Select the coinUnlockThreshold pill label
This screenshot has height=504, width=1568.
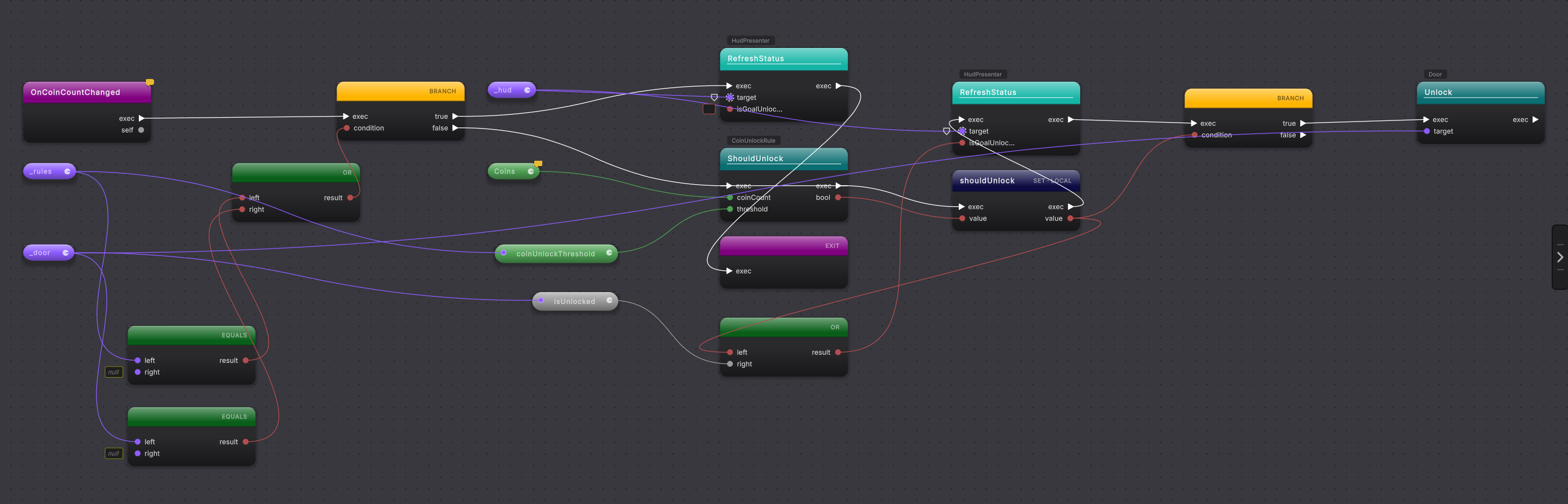pos(556,253)
